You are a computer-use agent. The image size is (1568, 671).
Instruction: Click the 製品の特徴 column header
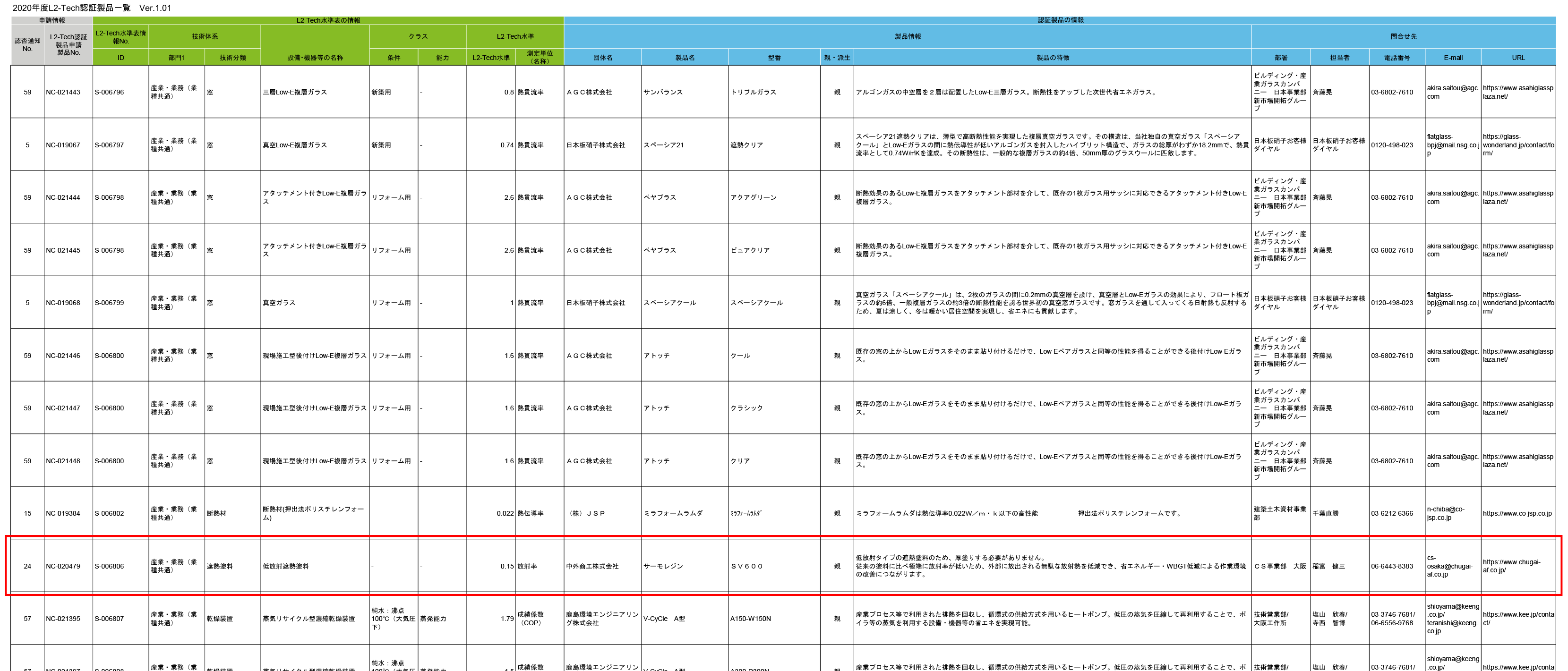[x=1053, y=58]
